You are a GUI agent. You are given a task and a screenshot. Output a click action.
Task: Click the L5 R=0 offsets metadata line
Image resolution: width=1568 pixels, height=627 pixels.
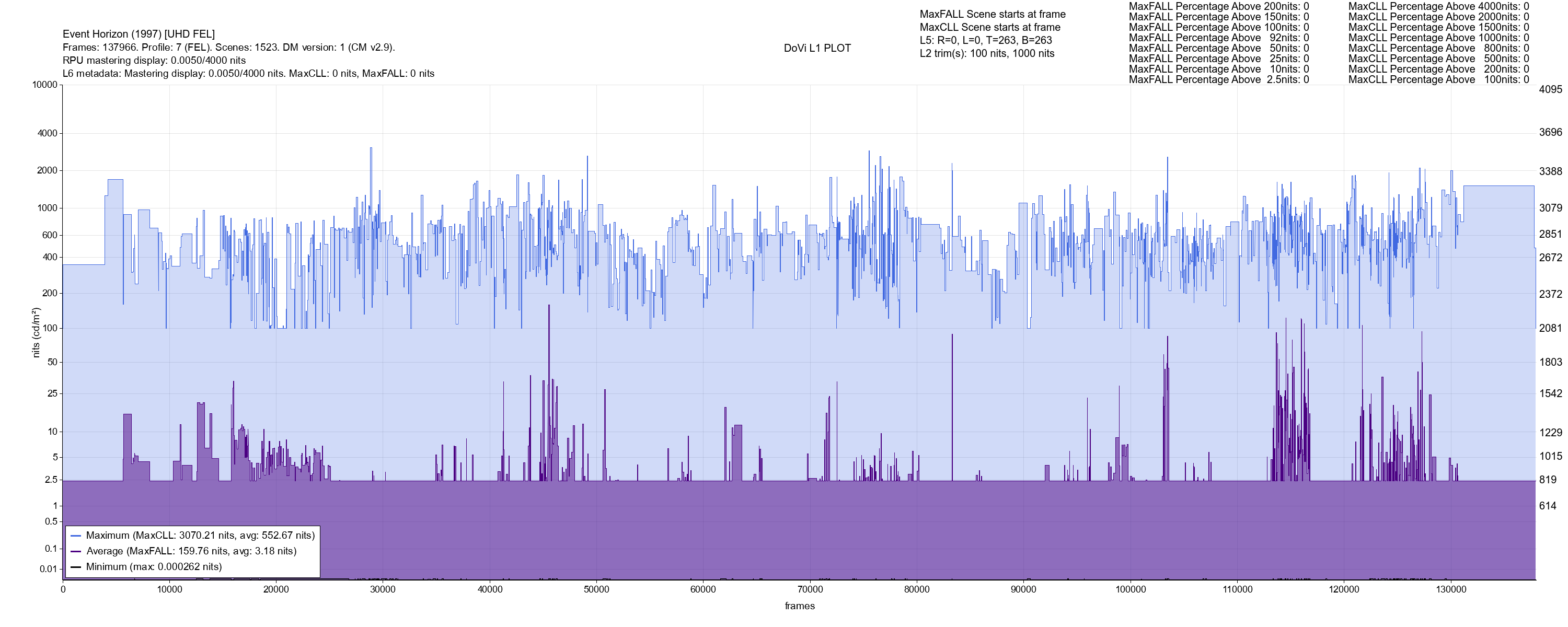pos(985,40)
